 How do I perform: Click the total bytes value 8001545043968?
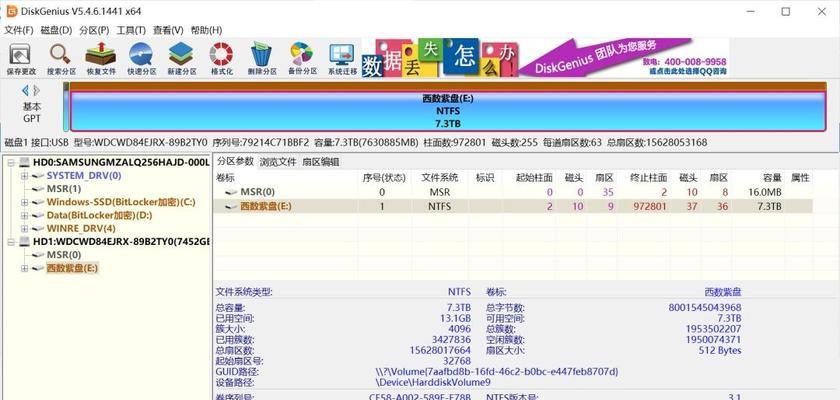(x=705, y=307)
